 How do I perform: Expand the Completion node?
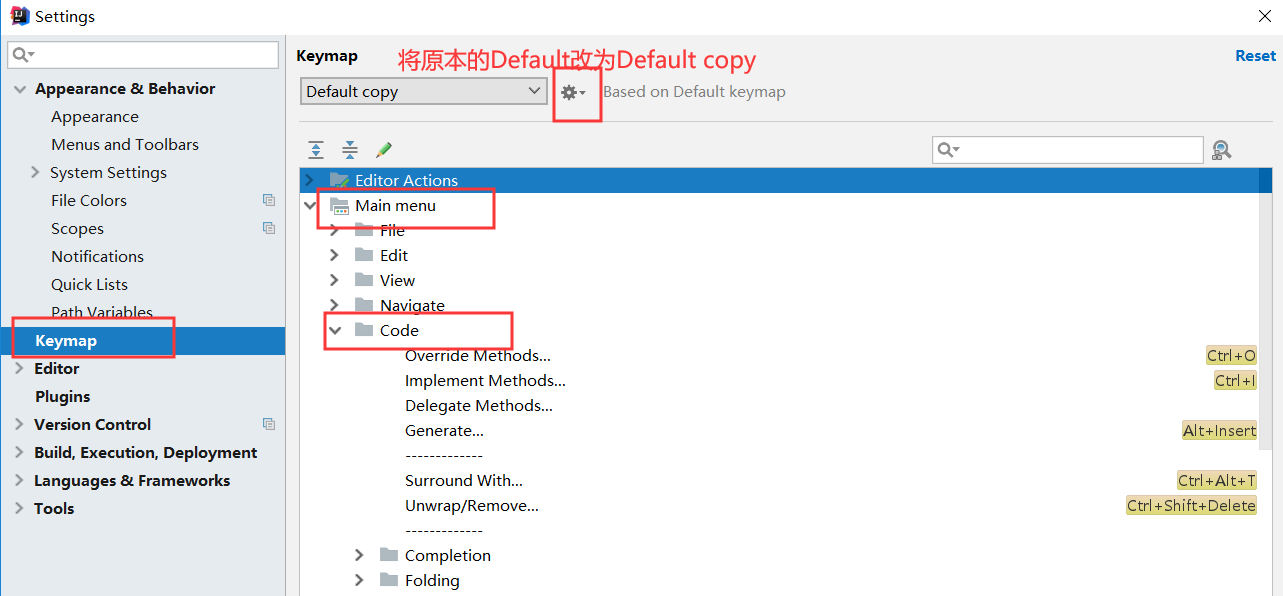pos(360,555)
